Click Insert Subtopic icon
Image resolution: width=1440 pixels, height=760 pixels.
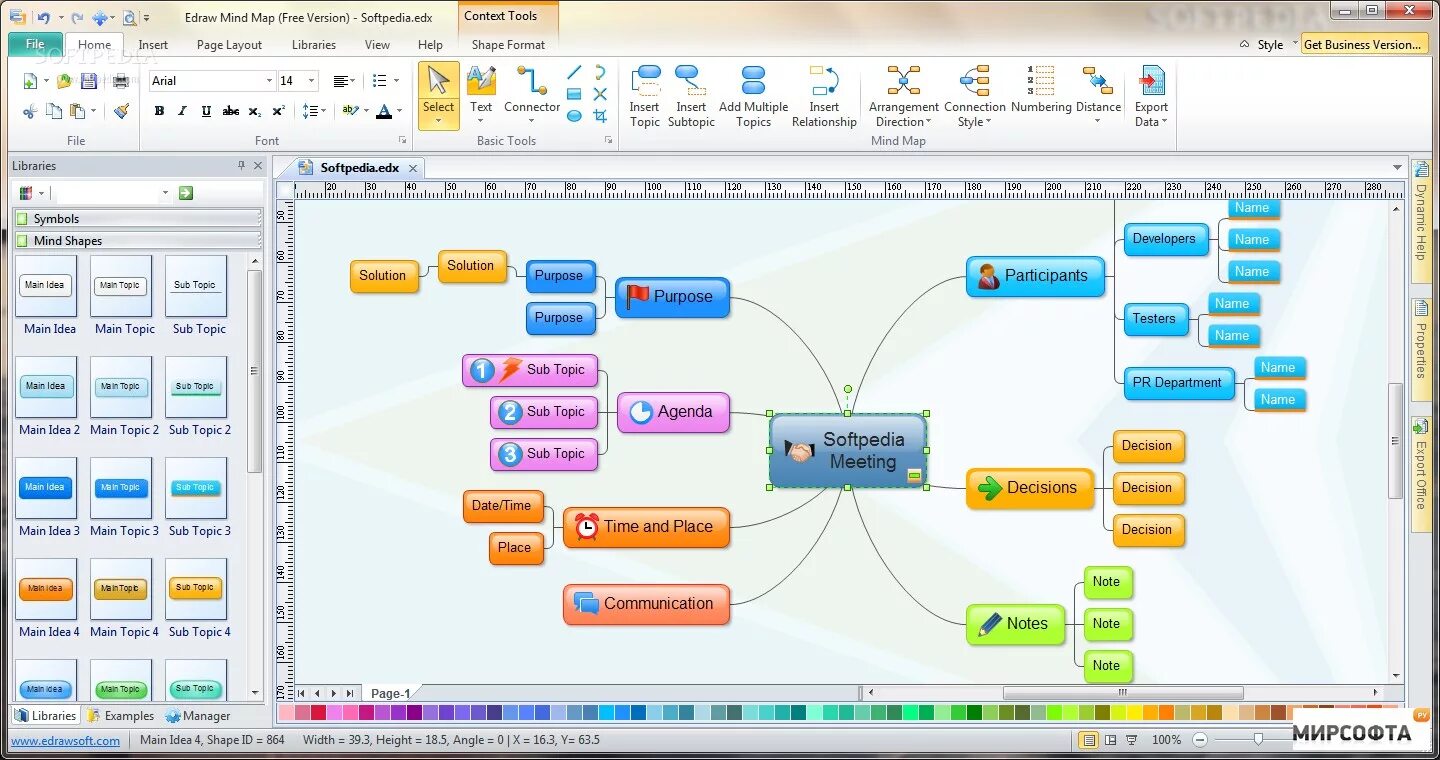click(690, 81)
